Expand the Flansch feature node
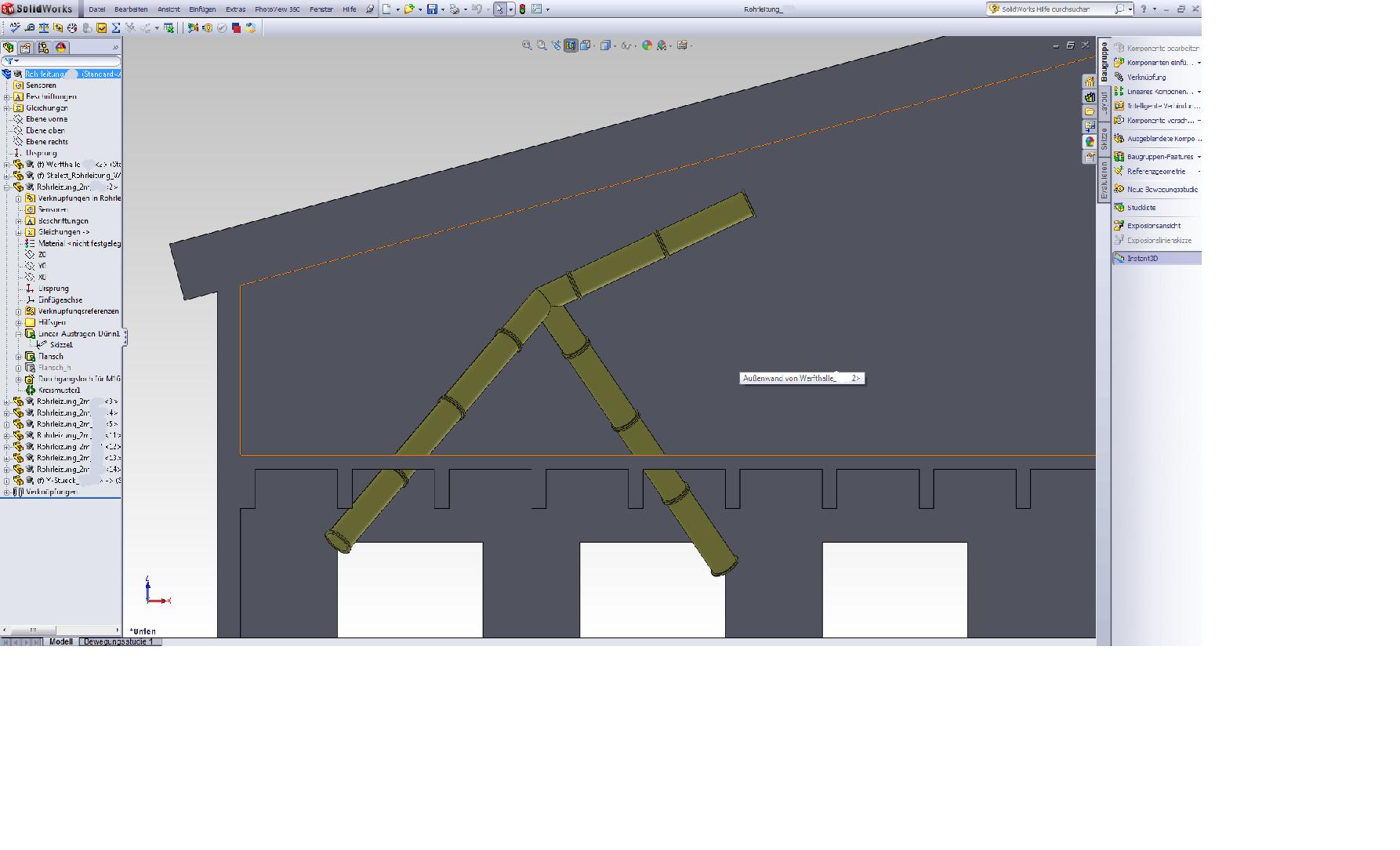Image resolution: width=1400 pixels, height=850 pixels. coord(19,357)
